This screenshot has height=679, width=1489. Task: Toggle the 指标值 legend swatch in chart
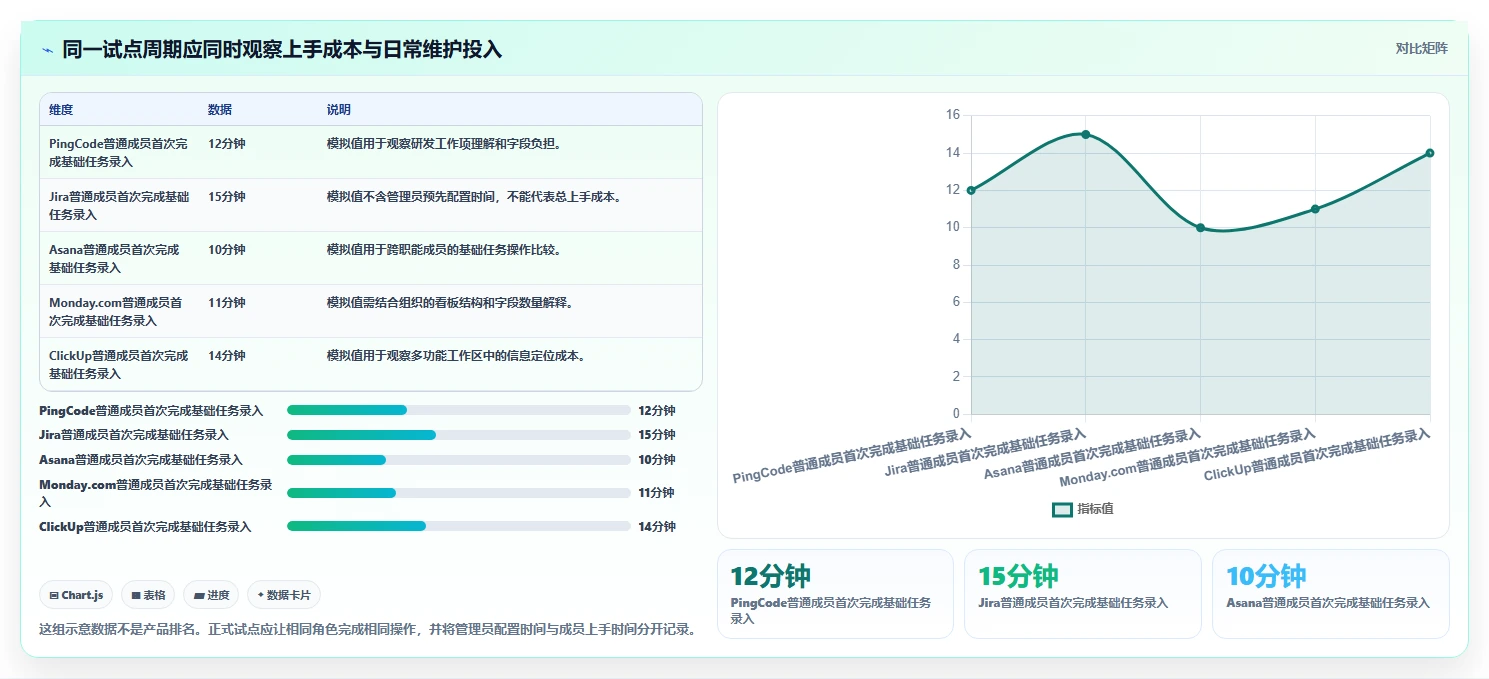(1062, 509)
